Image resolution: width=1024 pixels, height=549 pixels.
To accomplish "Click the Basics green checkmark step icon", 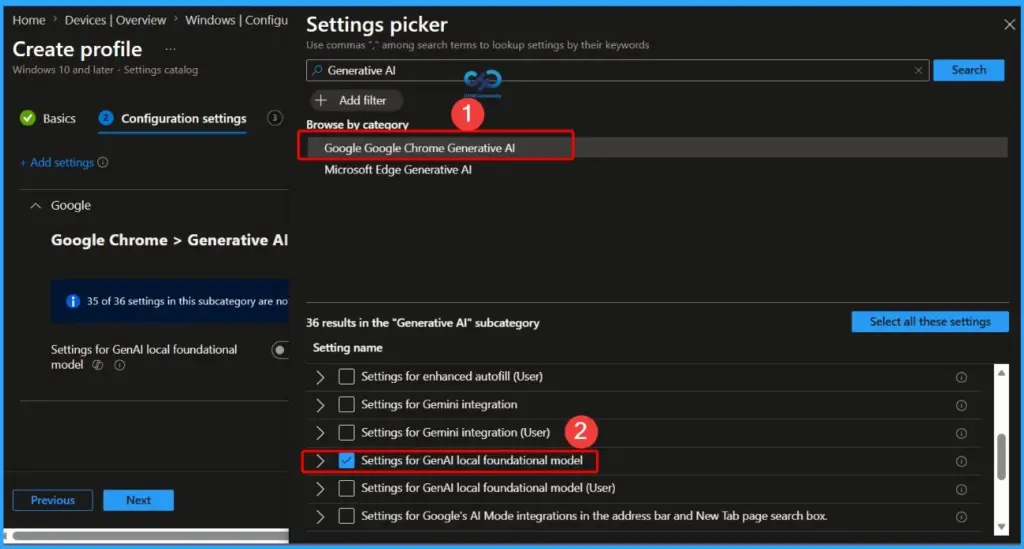I will point(27,118).
